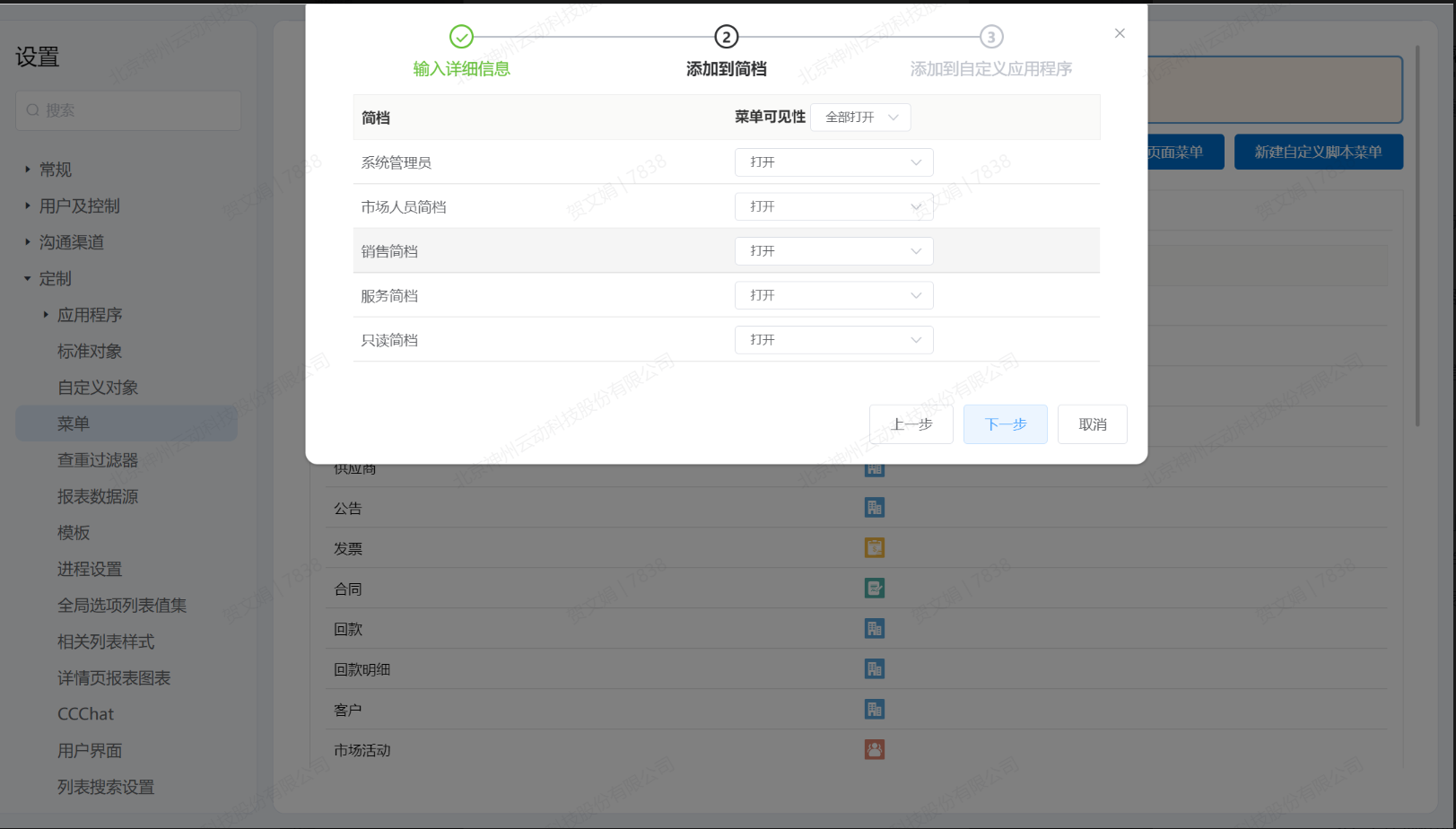This screenshot has width=1456, height=829.
Task: Open 全局选项列表值集 in the sidebar
Action: click(x=122, y=606)
